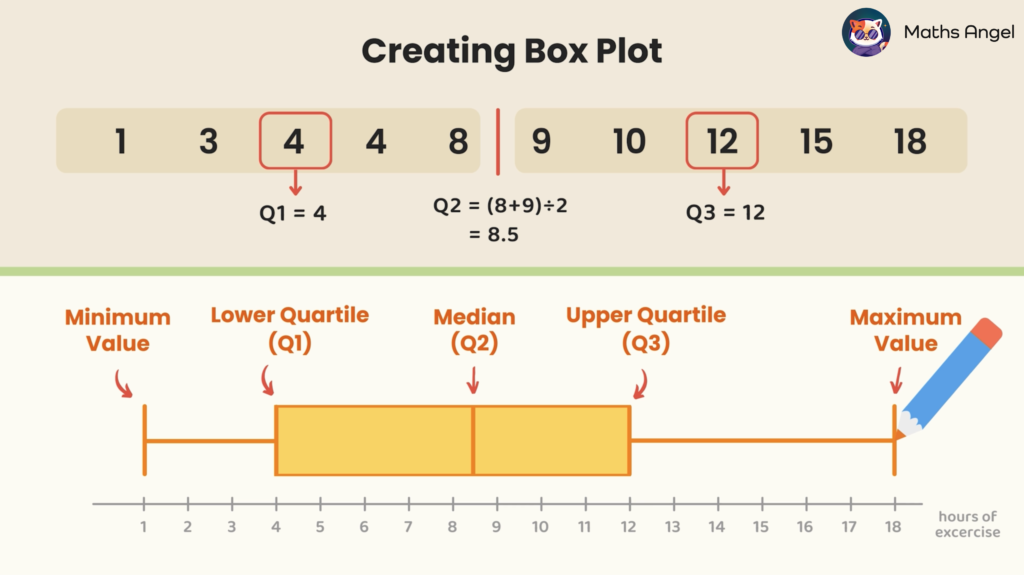Click the blue pencil illustration

[x=950, y=378]
